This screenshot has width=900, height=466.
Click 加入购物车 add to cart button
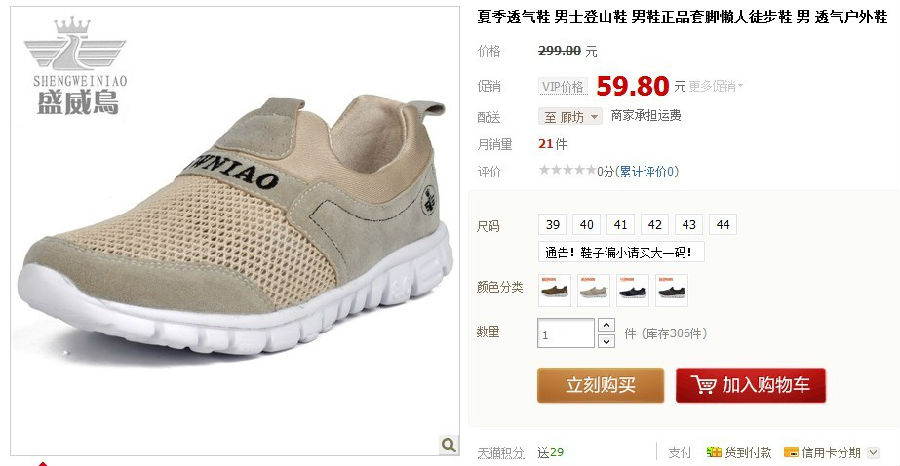click(x=751, y=386)
